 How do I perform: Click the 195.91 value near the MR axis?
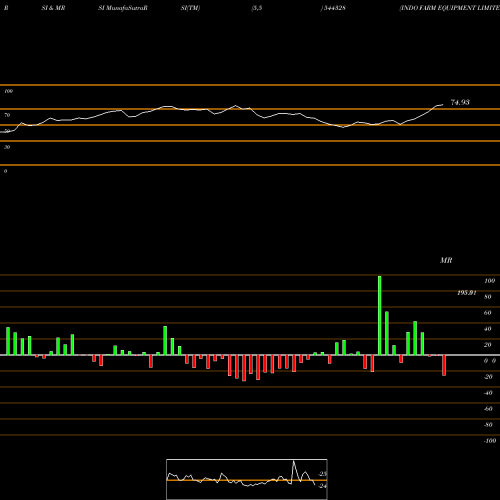pyautogui.click(x=467, y=293)
